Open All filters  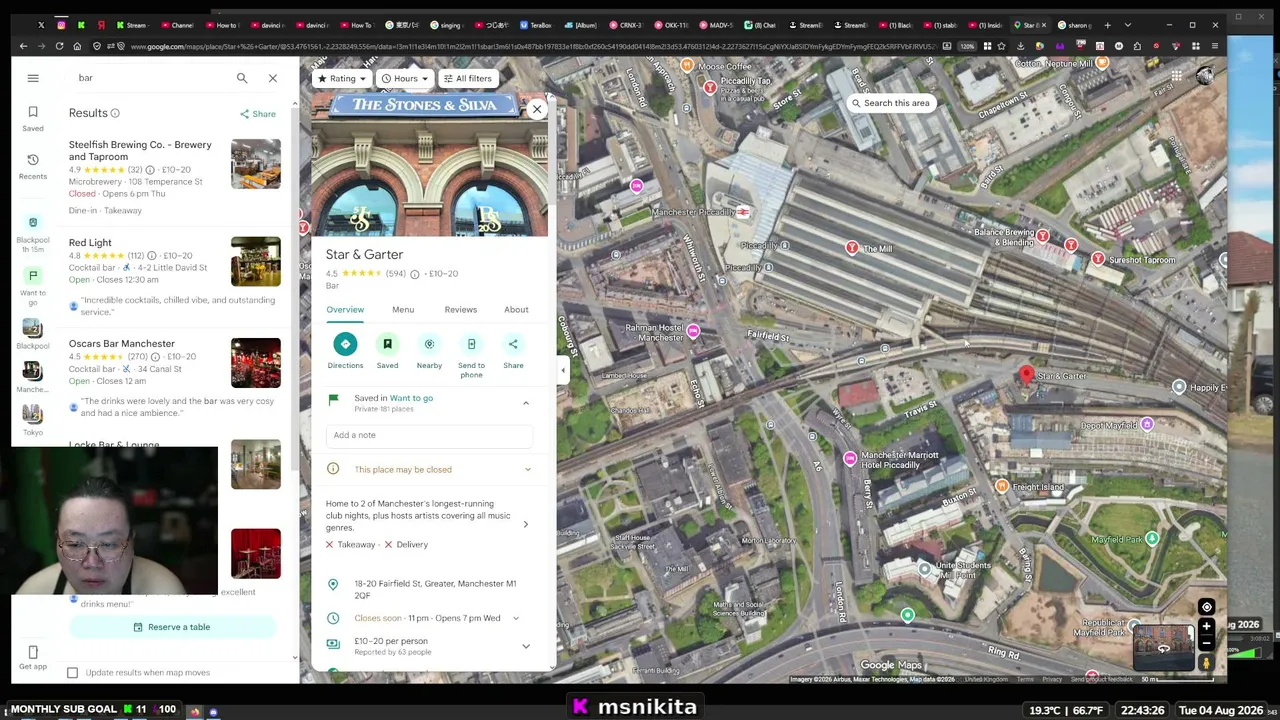pos(467,78)
